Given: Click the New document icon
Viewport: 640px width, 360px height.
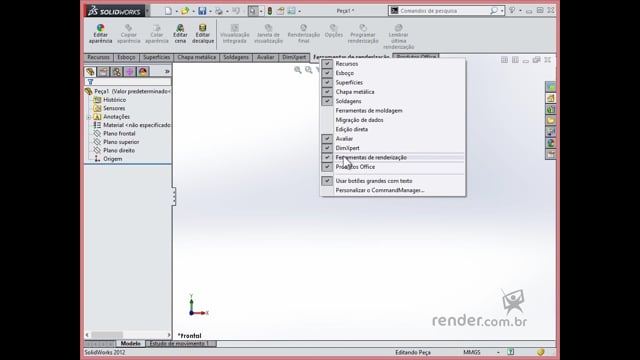Looking at the screenshot, I should [x=168, y=11].
